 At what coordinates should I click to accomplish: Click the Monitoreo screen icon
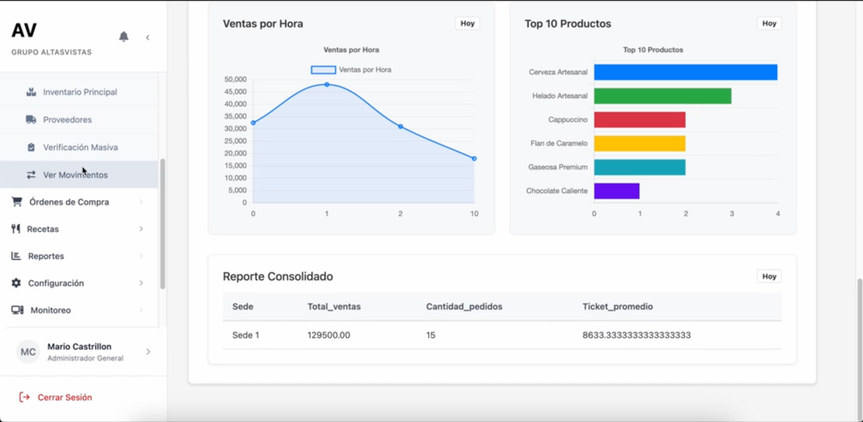(x=18, y=310)
